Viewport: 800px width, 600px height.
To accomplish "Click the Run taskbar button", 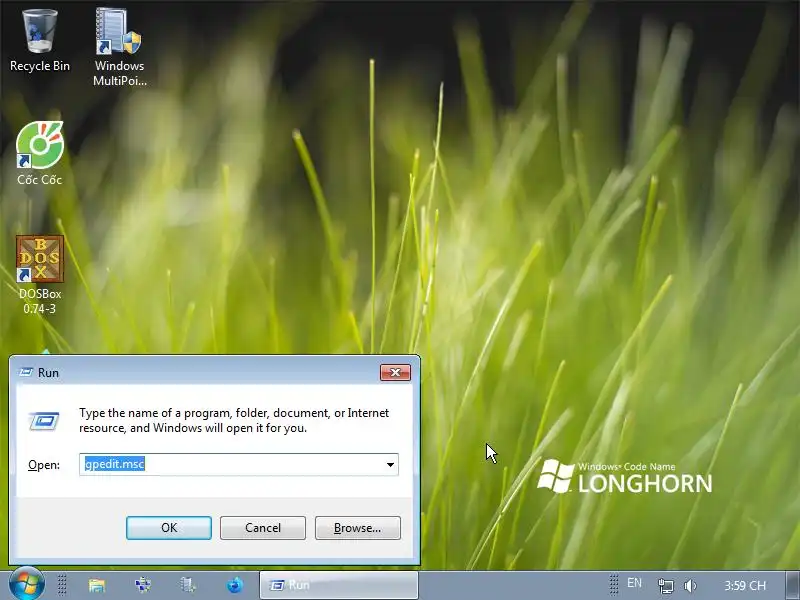I will pos(339,585).
